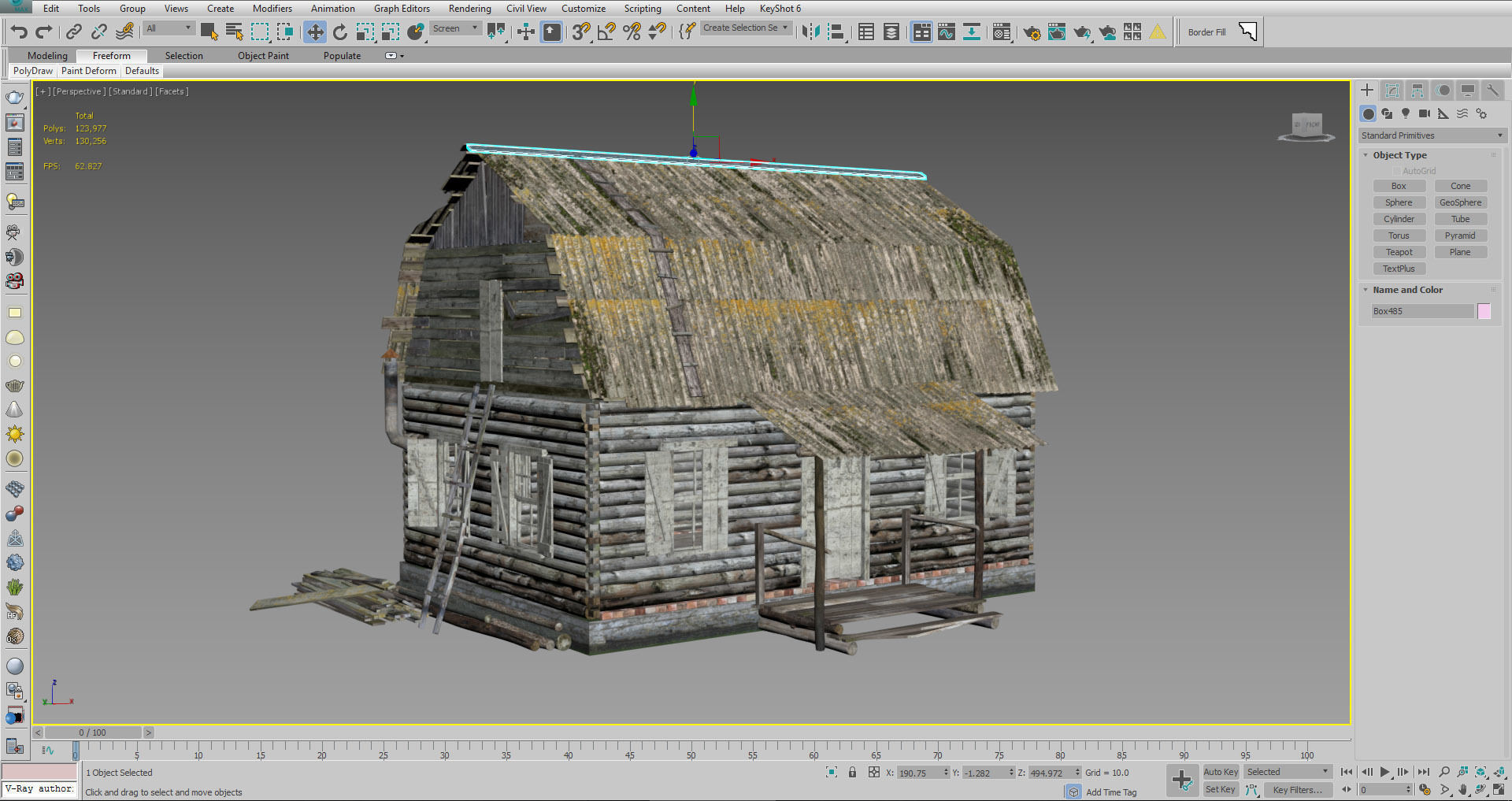Click the Mirror tool icon

[810, 32]
